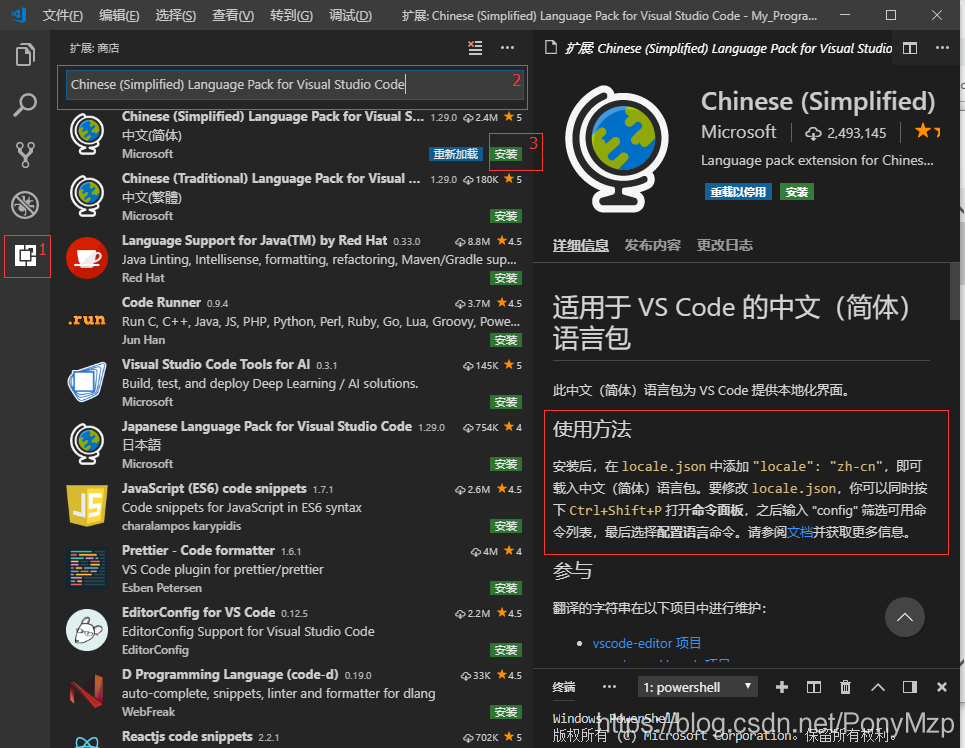Install the Japanese Language Pack

(x=506, y=464)
